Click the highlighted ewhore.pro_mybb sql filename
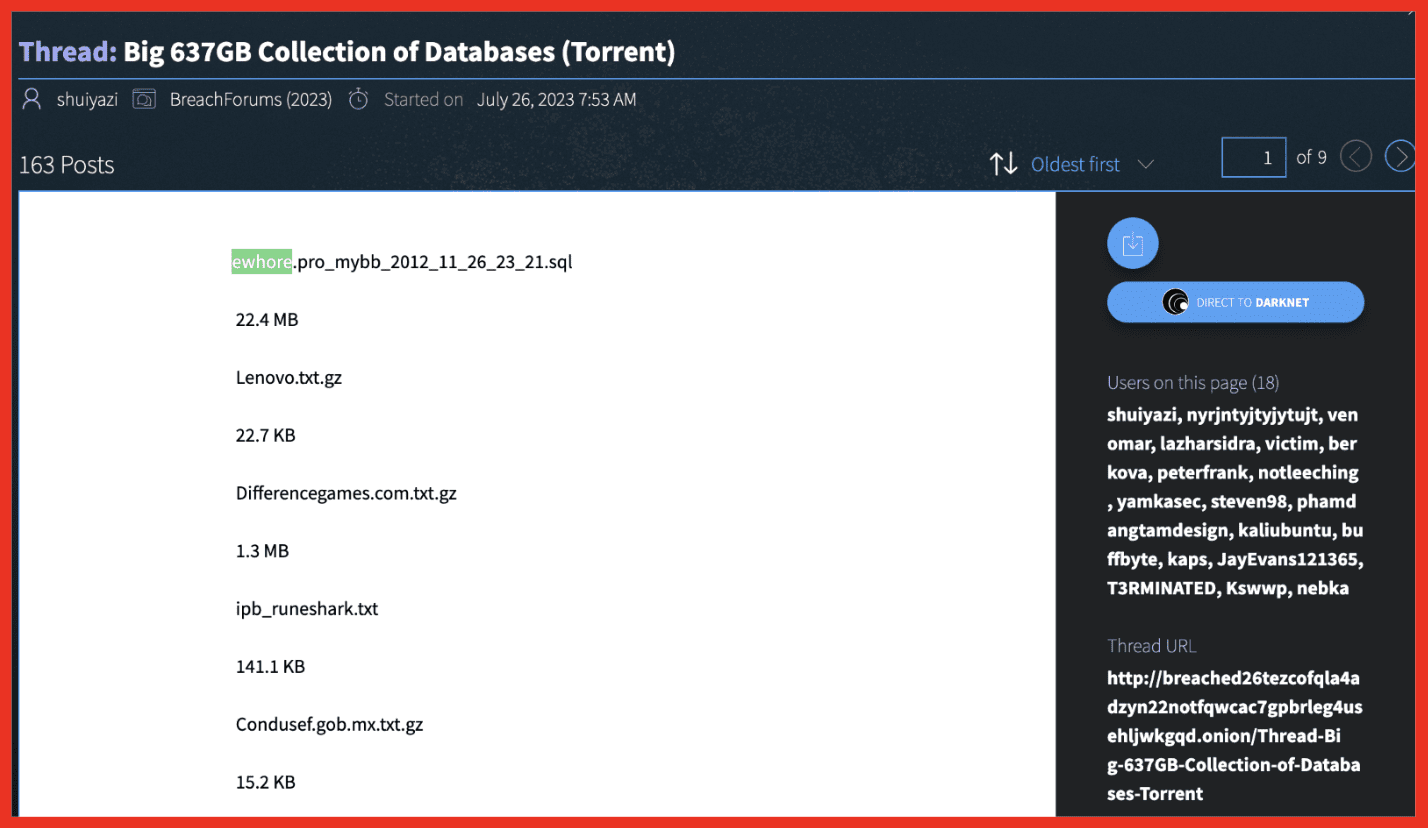This screenshot has width=1428, height=828. [x=402, y=262]
